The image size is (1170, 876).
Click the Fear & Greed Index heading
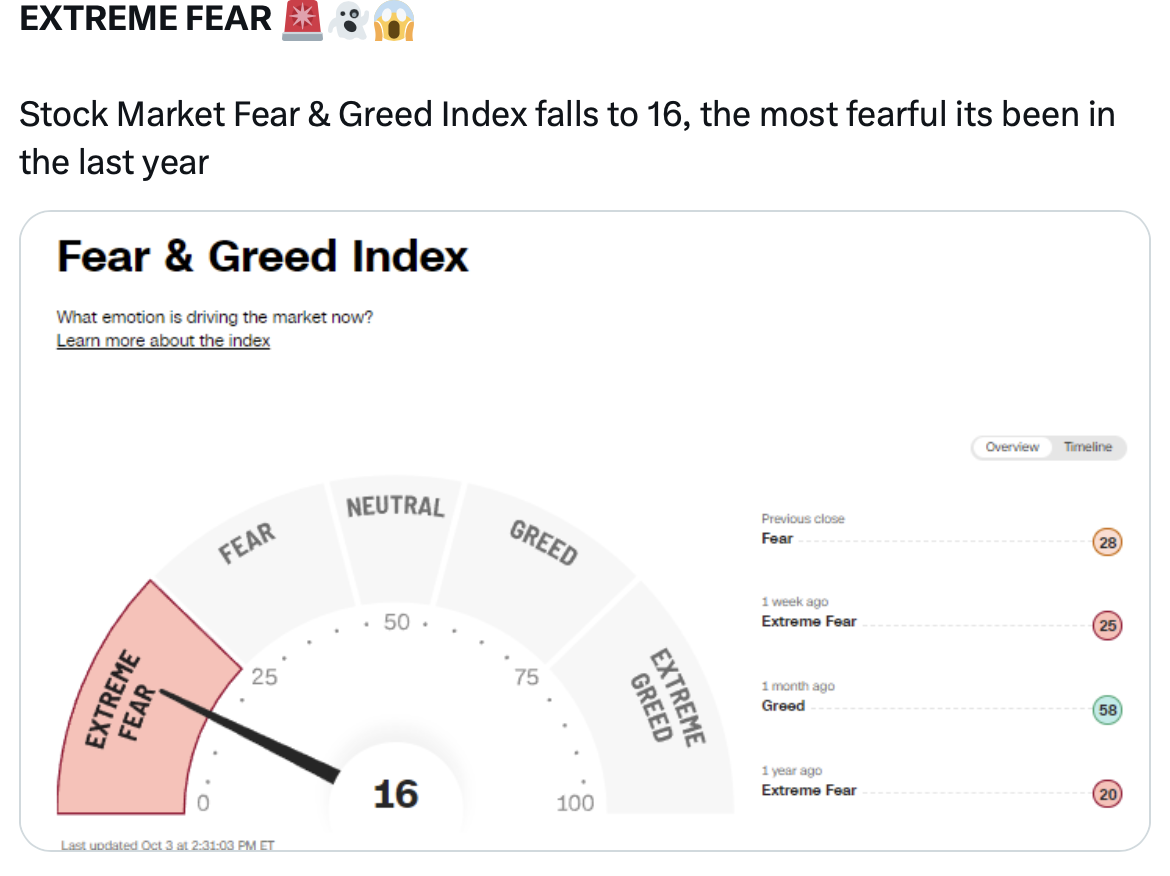[x=262, y=257]
